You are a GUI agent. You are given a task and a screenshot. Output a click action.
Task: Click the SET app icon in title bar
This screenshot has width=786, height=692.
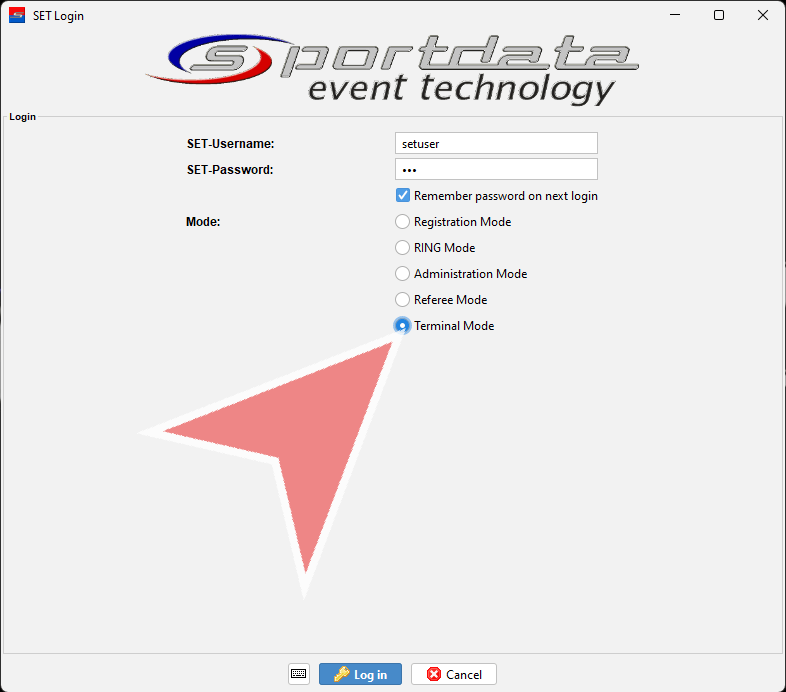tap(17, 16)
